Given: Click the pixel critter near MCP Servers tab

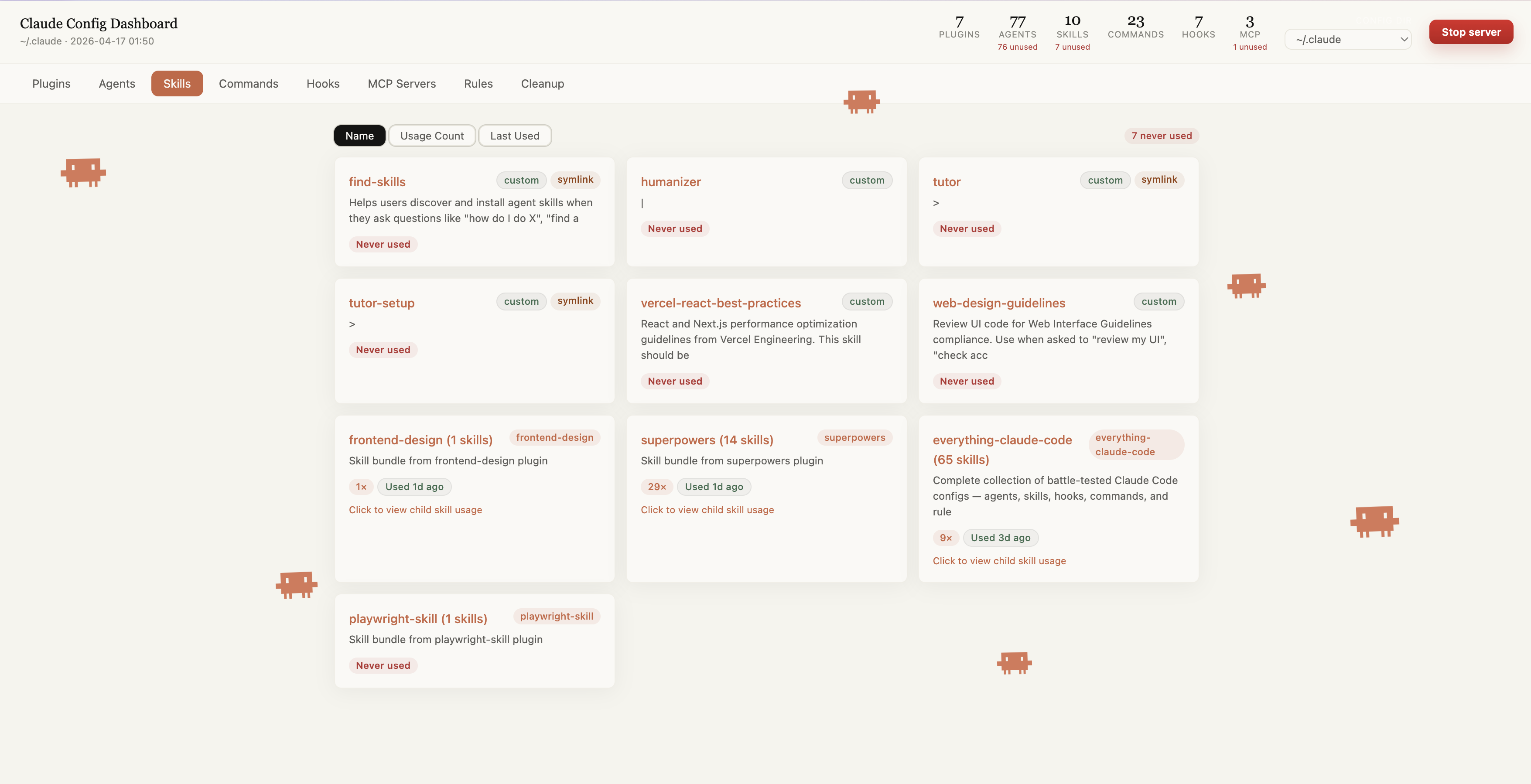Looking at the screenshot, I should pos(862,102).
